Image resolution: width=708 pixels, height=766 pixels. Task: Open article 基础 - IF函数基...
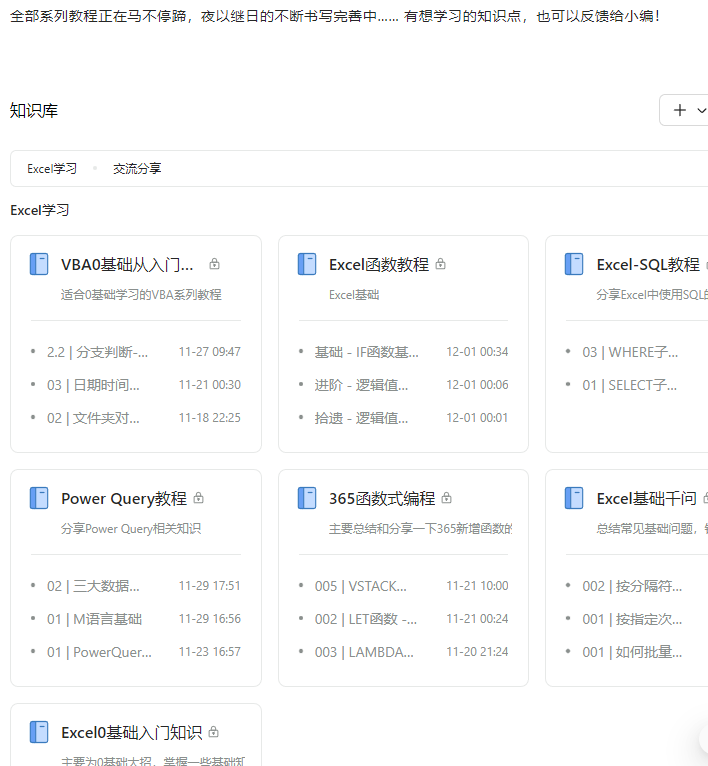pos(366,352)
